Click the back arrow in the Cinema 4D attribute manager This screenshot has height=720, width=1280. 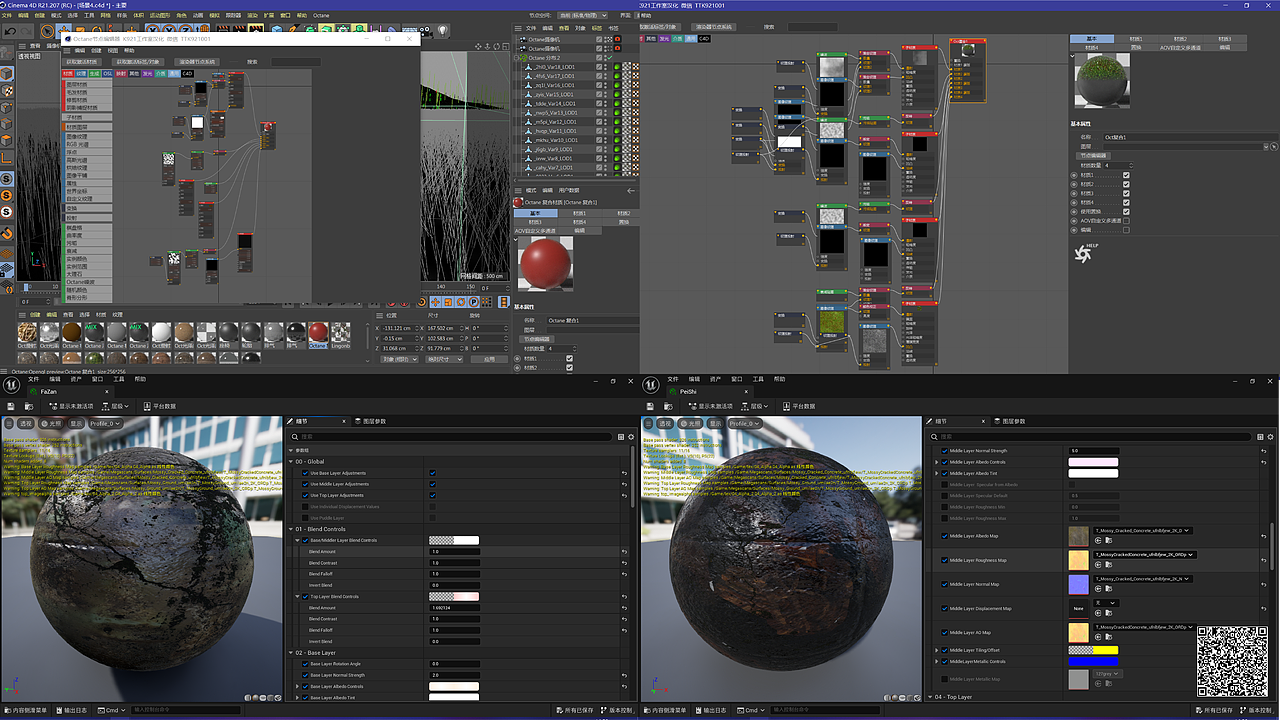point(630,190)
